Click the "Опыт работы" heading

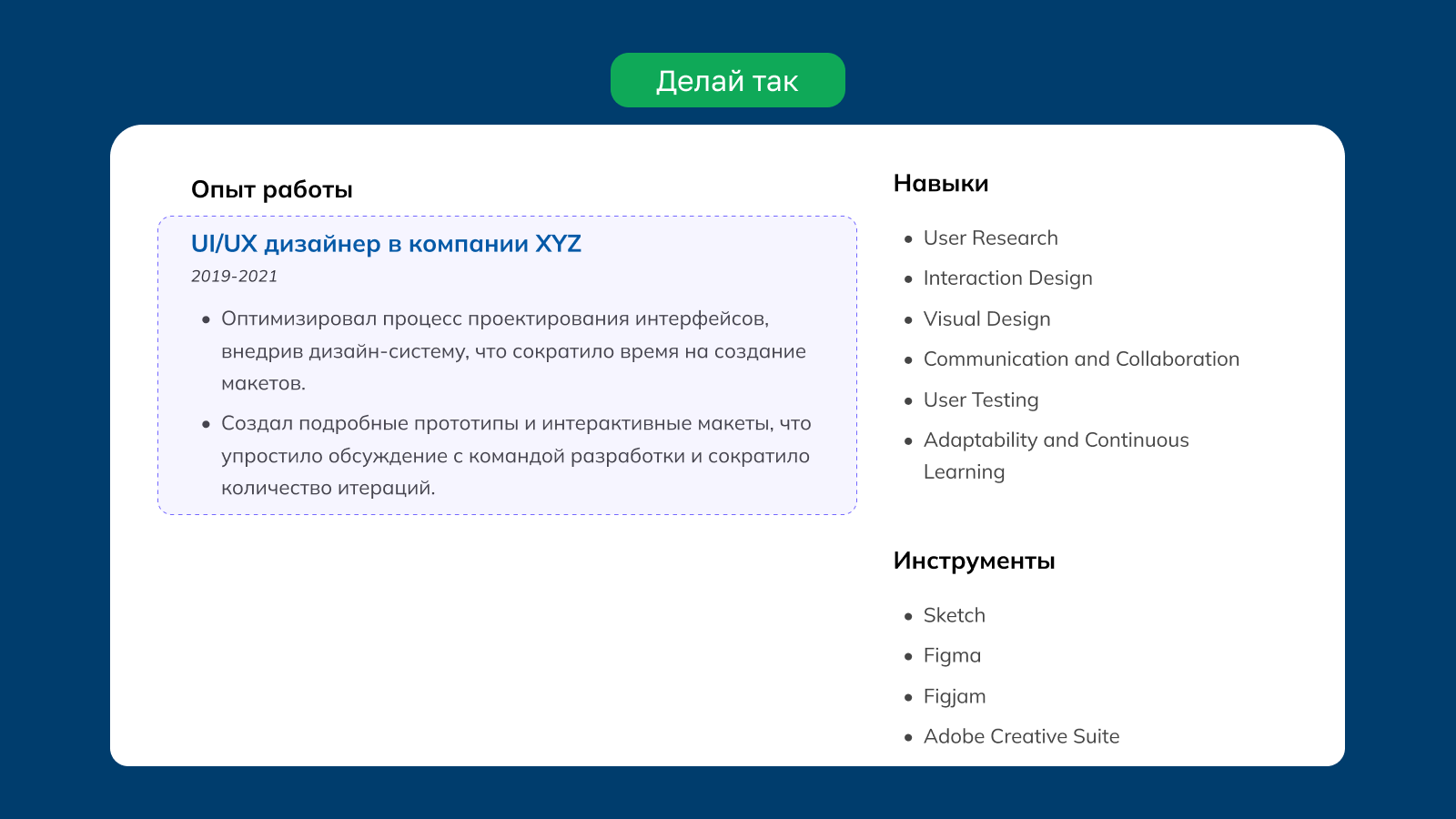point(271,189)
